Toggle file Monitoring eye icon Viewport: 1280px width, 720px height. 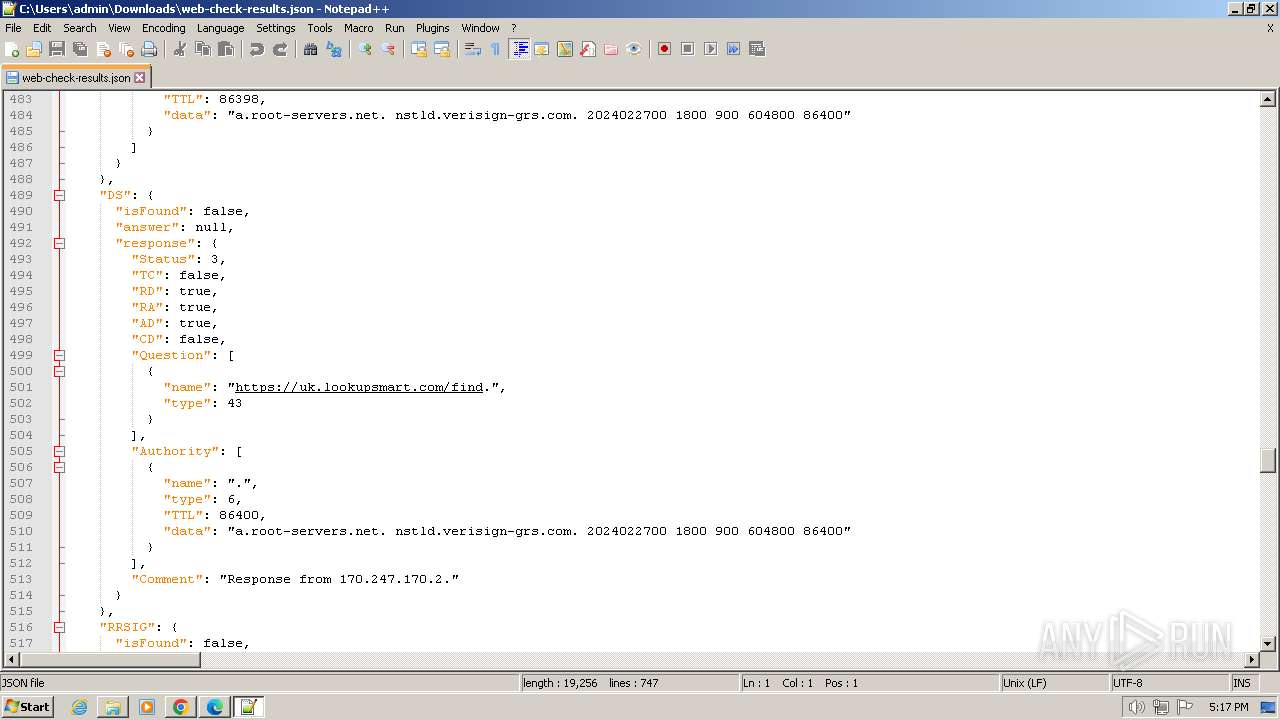[x=634, y=49]
